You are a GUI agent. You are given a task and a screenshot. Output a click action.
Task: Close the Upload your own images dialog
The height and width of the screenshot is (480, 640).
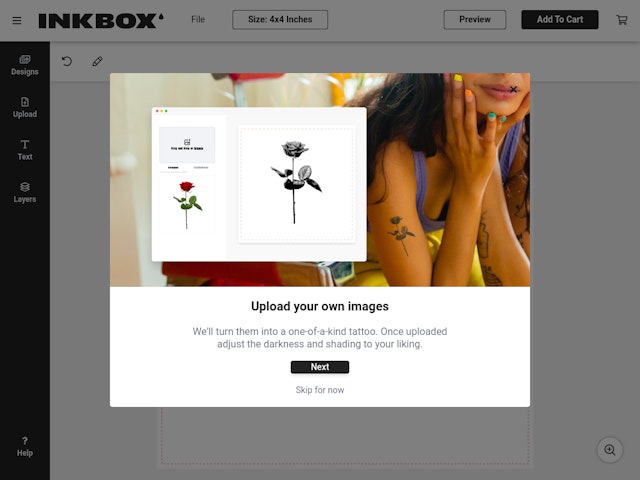coord(513,89)
